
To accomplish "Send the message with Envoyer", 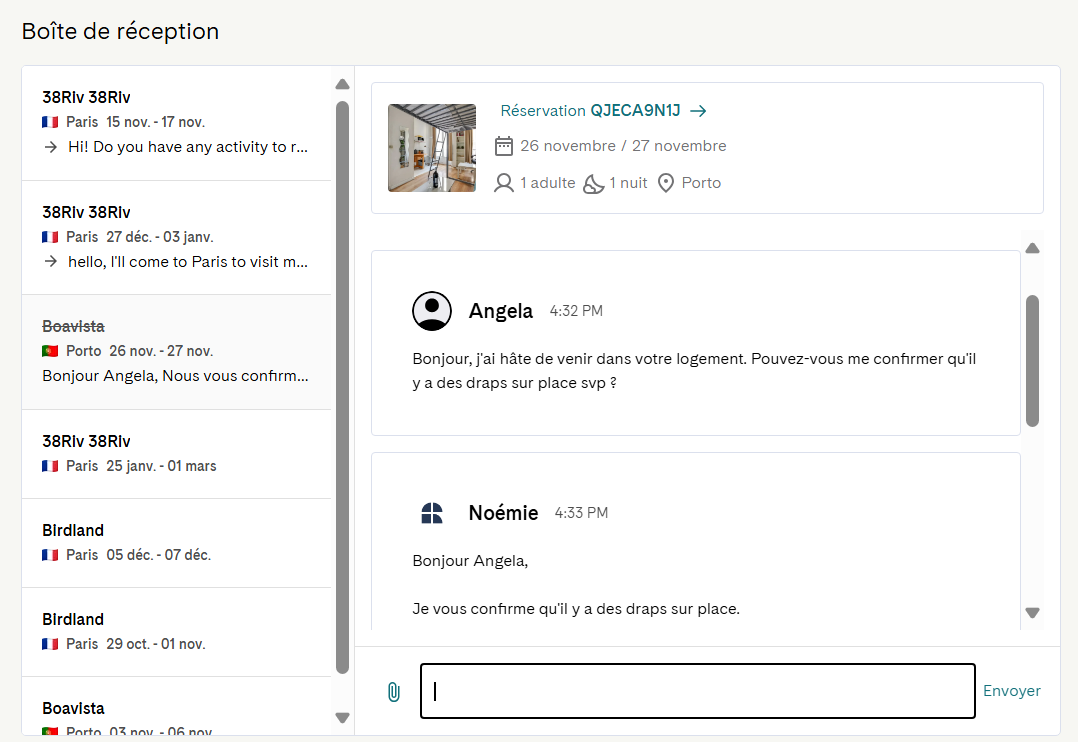I will click(1011, 690).
